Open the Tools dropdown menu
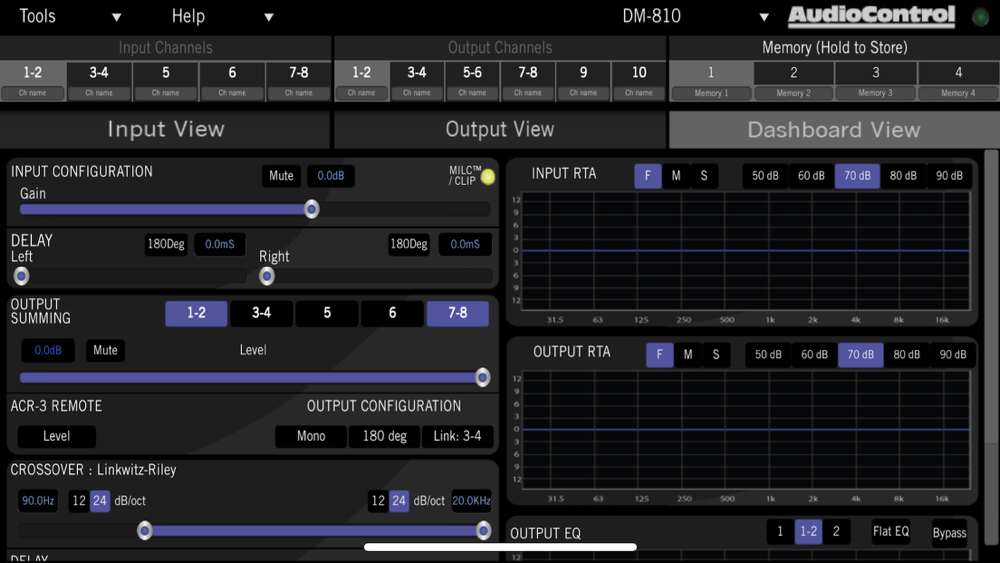 click(x=70, y=16)
